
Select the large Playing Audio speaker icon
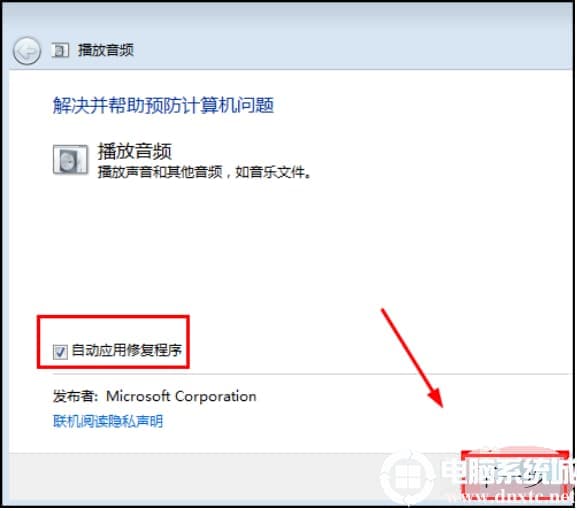click(70, 159)
